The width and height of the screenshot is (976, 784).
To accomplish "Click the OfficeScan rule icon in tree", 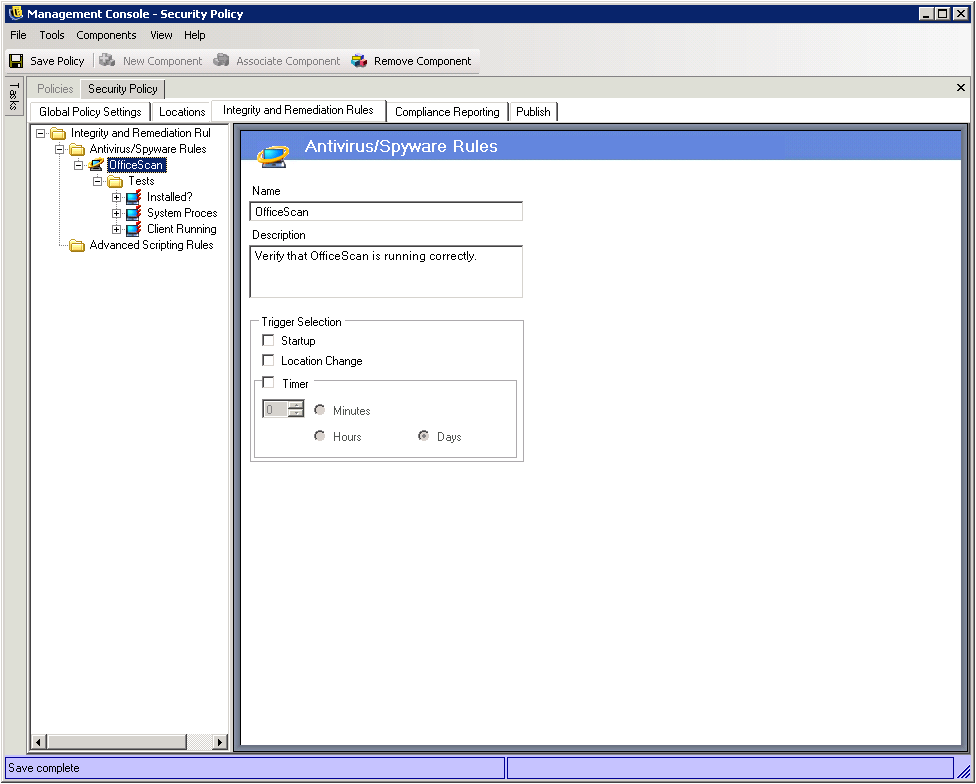I will point(97,165).
